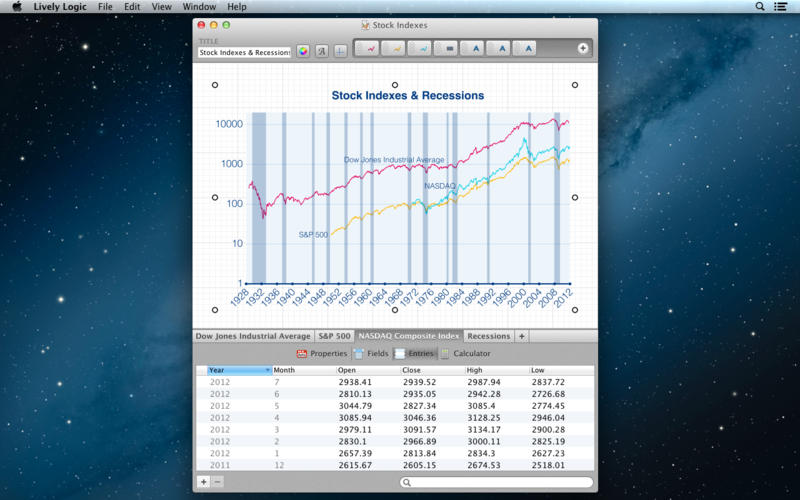Image resolution: width=800 pixels, height=500 pixels.
Task: Open Spotlight search in menu bar
Action: pos(760,6)
